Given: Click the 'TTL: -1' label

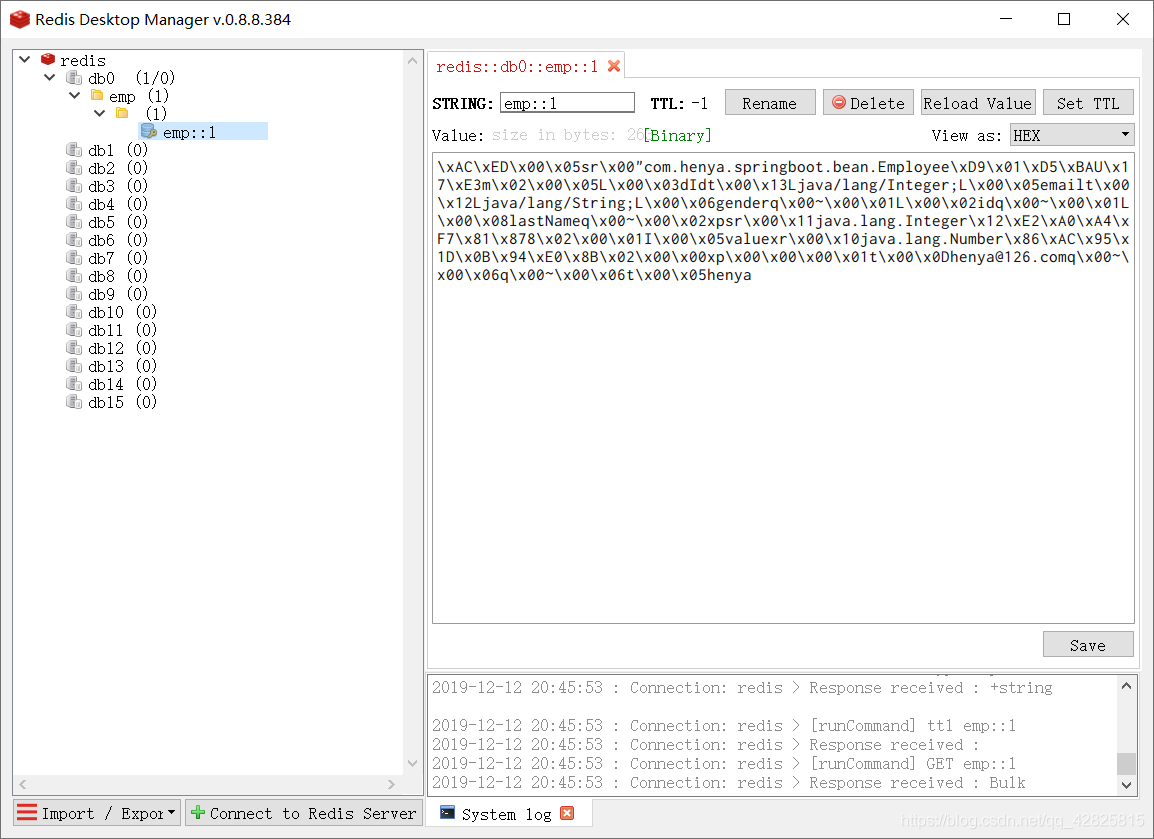Looking at the screenshot, I should coord(679,104).
